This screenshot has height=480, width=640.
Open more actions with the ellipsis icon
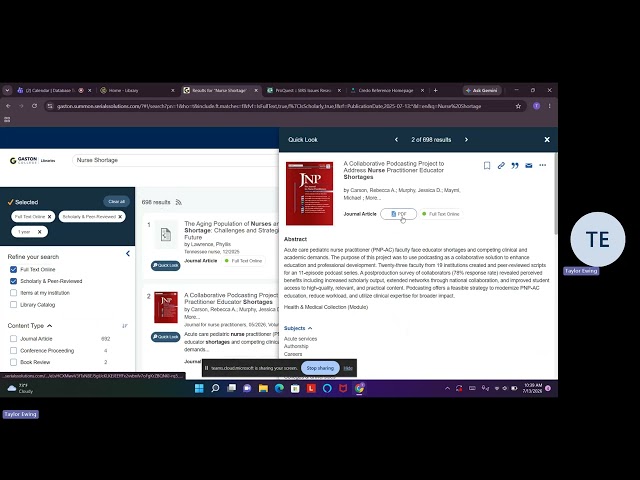pos(542,165)
